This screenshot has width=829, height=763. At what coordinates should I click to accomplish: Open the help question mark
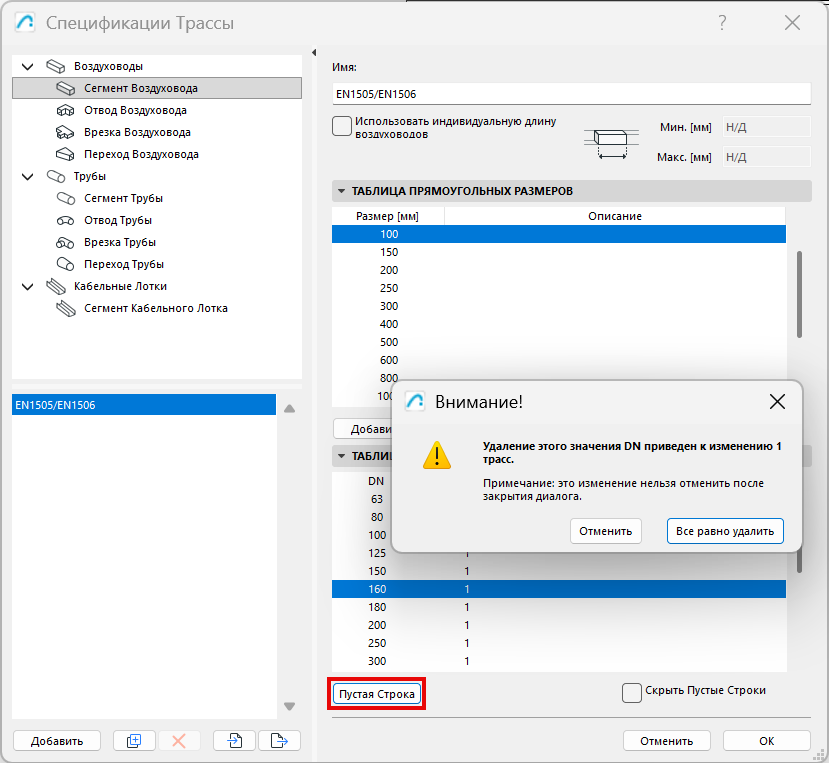(x=722, y=23)
